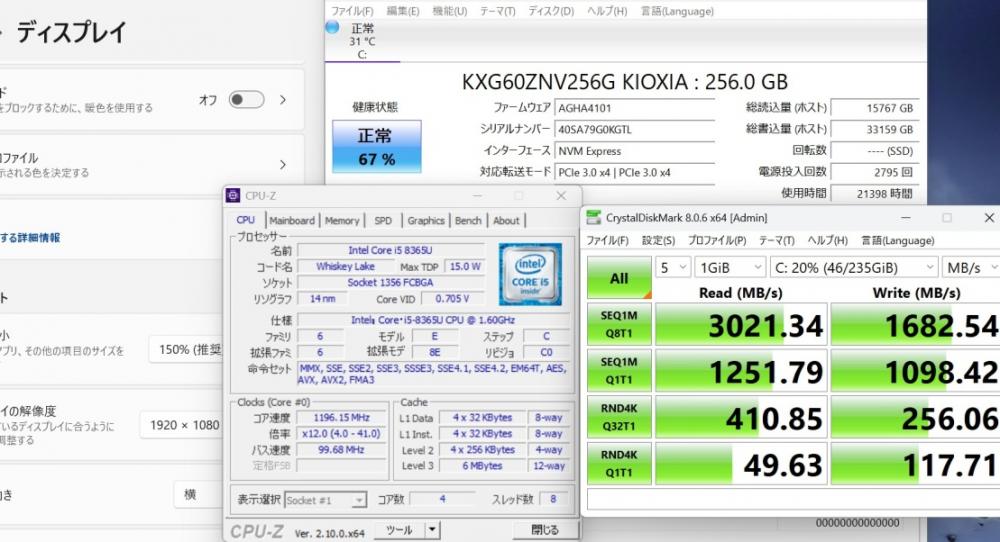Screen dimensions: 1000x542
Task: Open the display orientation dropdown showing 横
Action: point(199,494)
